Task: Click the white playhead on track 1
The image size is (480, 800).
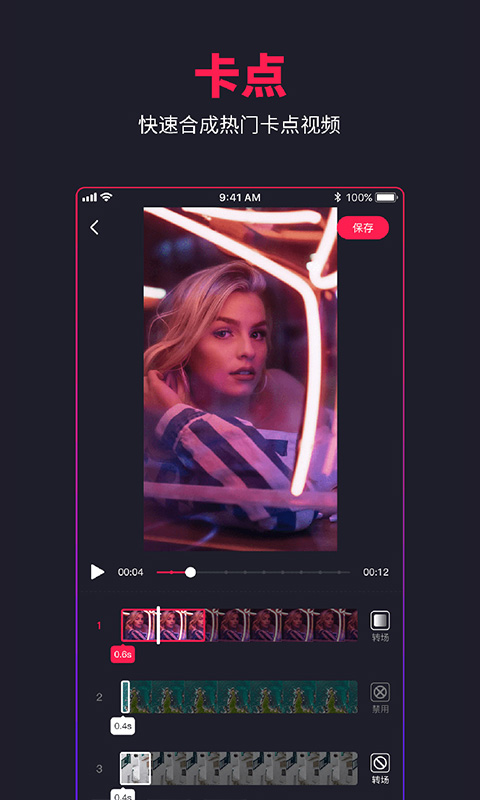Action: click(x=158, y=625)
